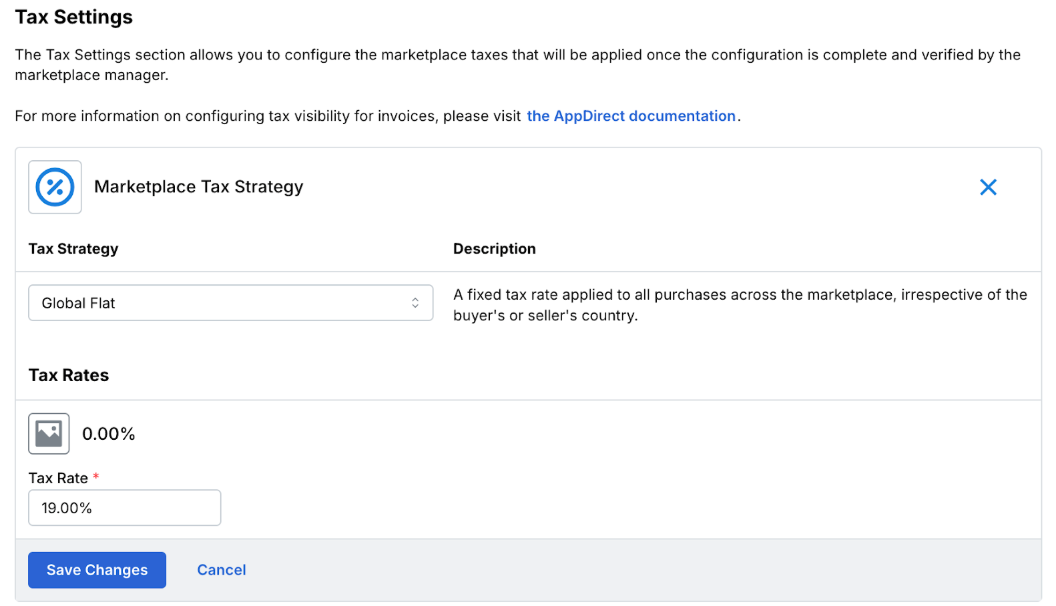Open the AppDirect documentation link

(631, 116)
